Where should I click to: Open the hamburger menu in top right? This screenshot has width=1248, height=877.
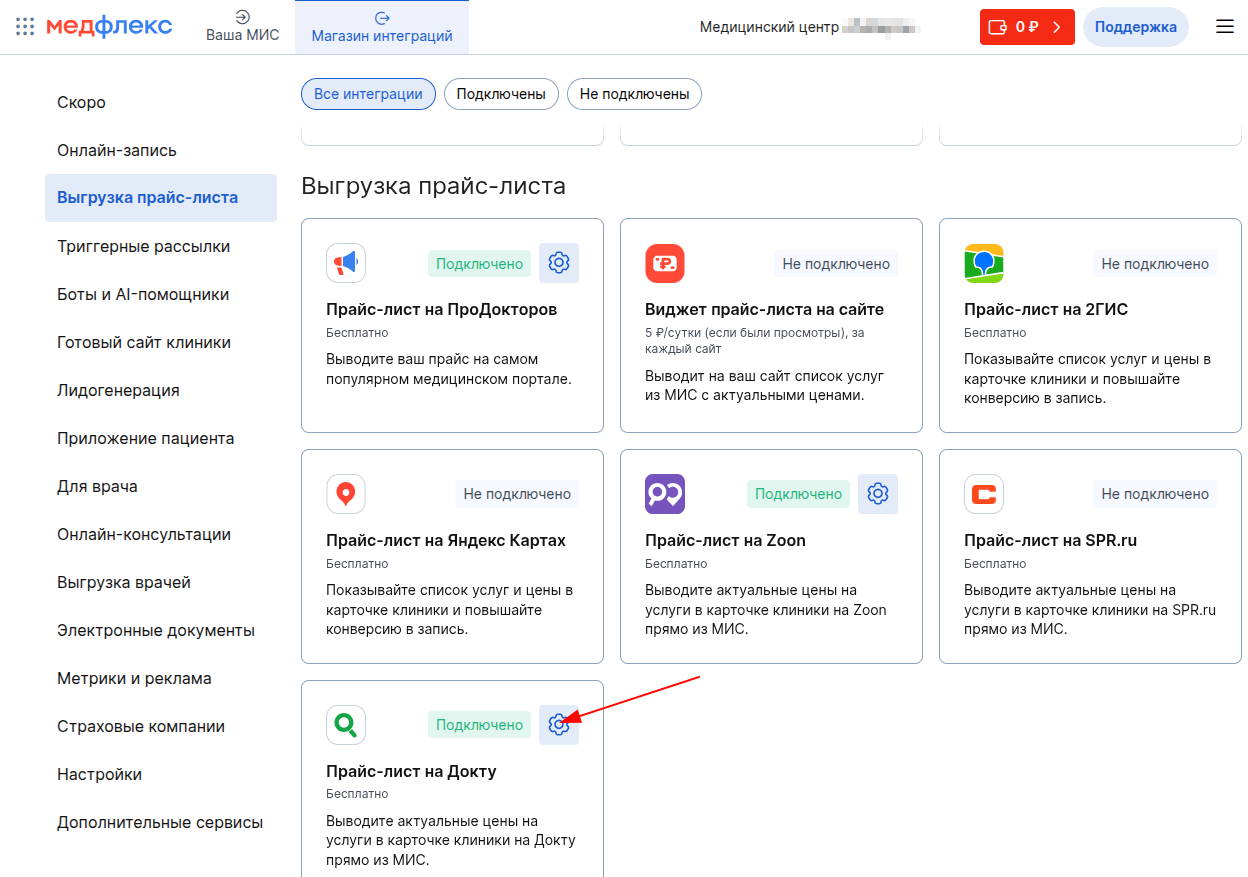click(1225, 27)
